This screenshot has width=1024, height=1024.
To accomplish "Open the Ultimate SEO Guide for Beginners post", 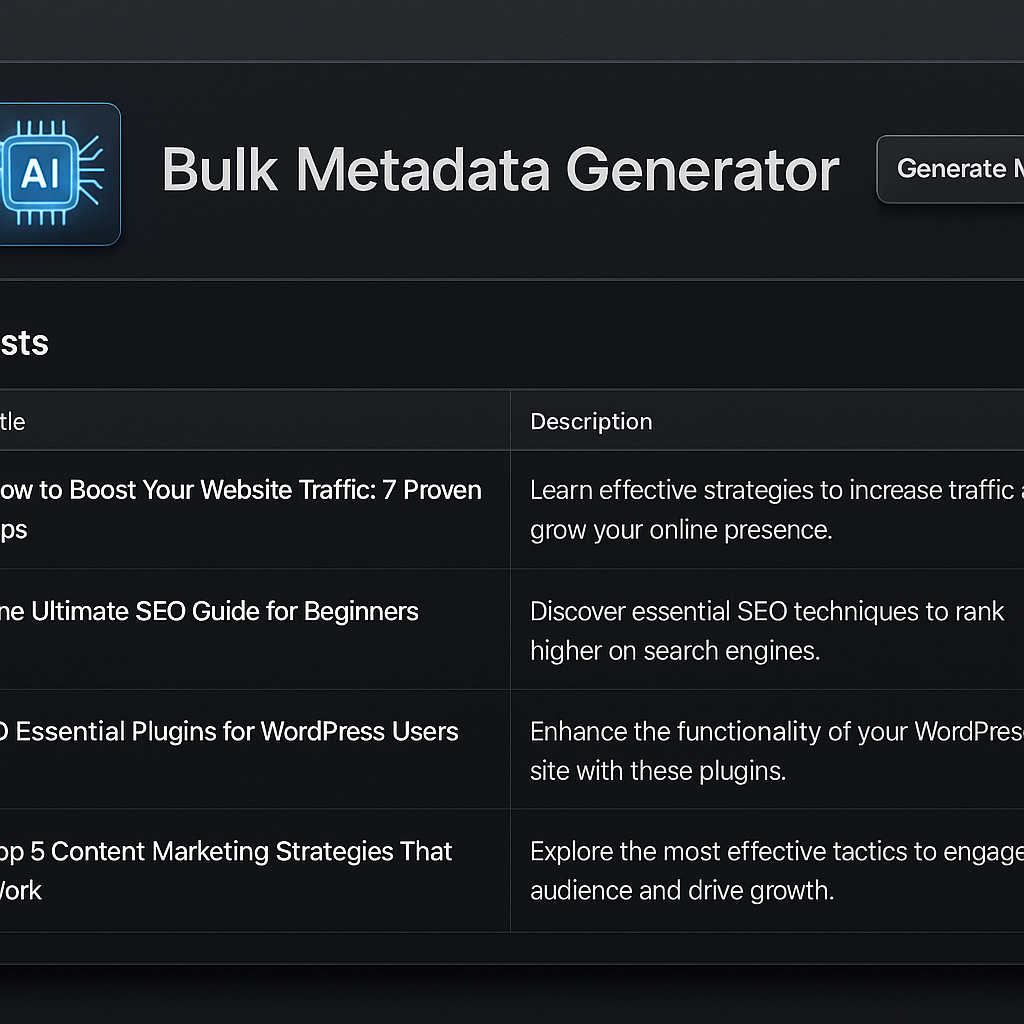I will tap(208, 611).
